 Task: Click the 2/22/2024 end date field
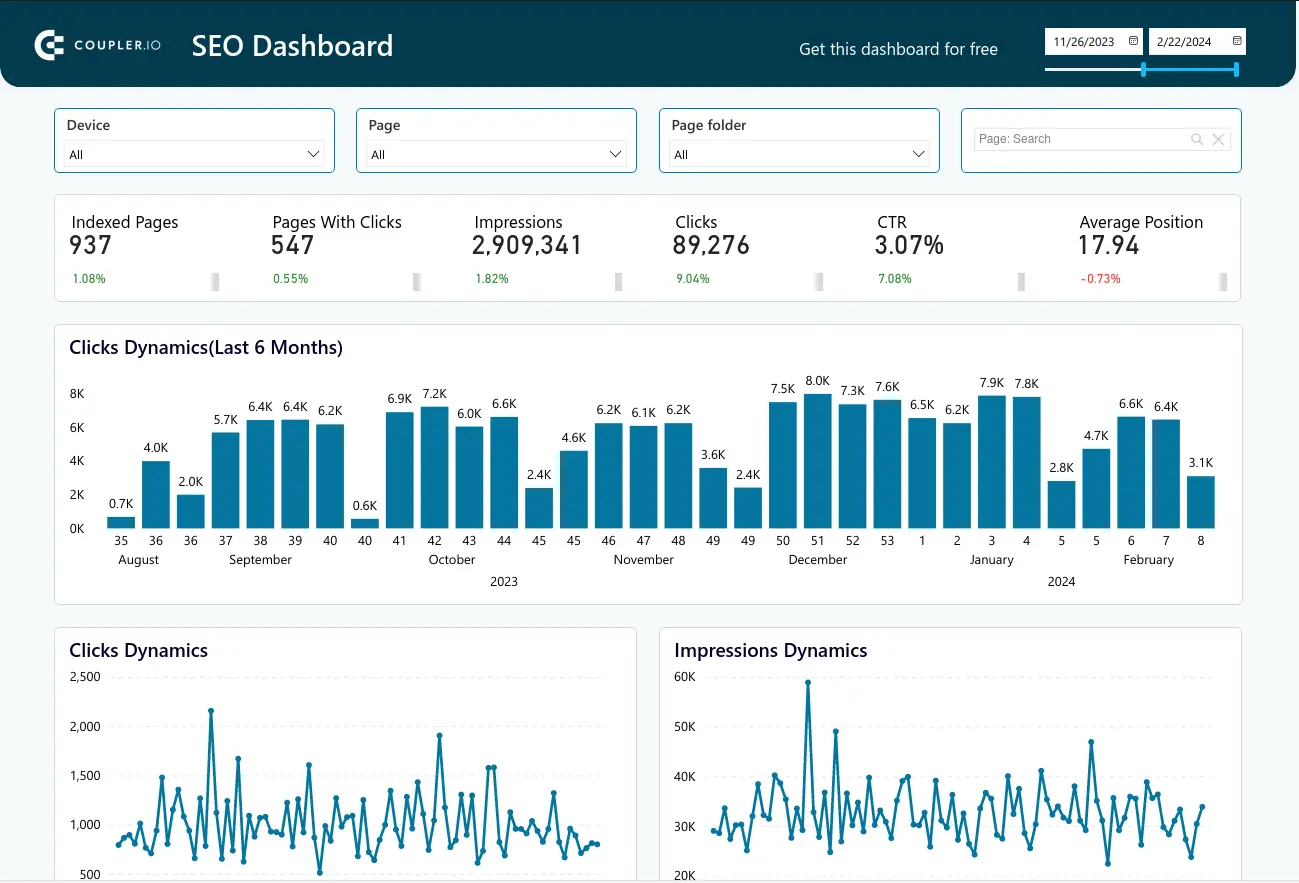coord(1188,42)
